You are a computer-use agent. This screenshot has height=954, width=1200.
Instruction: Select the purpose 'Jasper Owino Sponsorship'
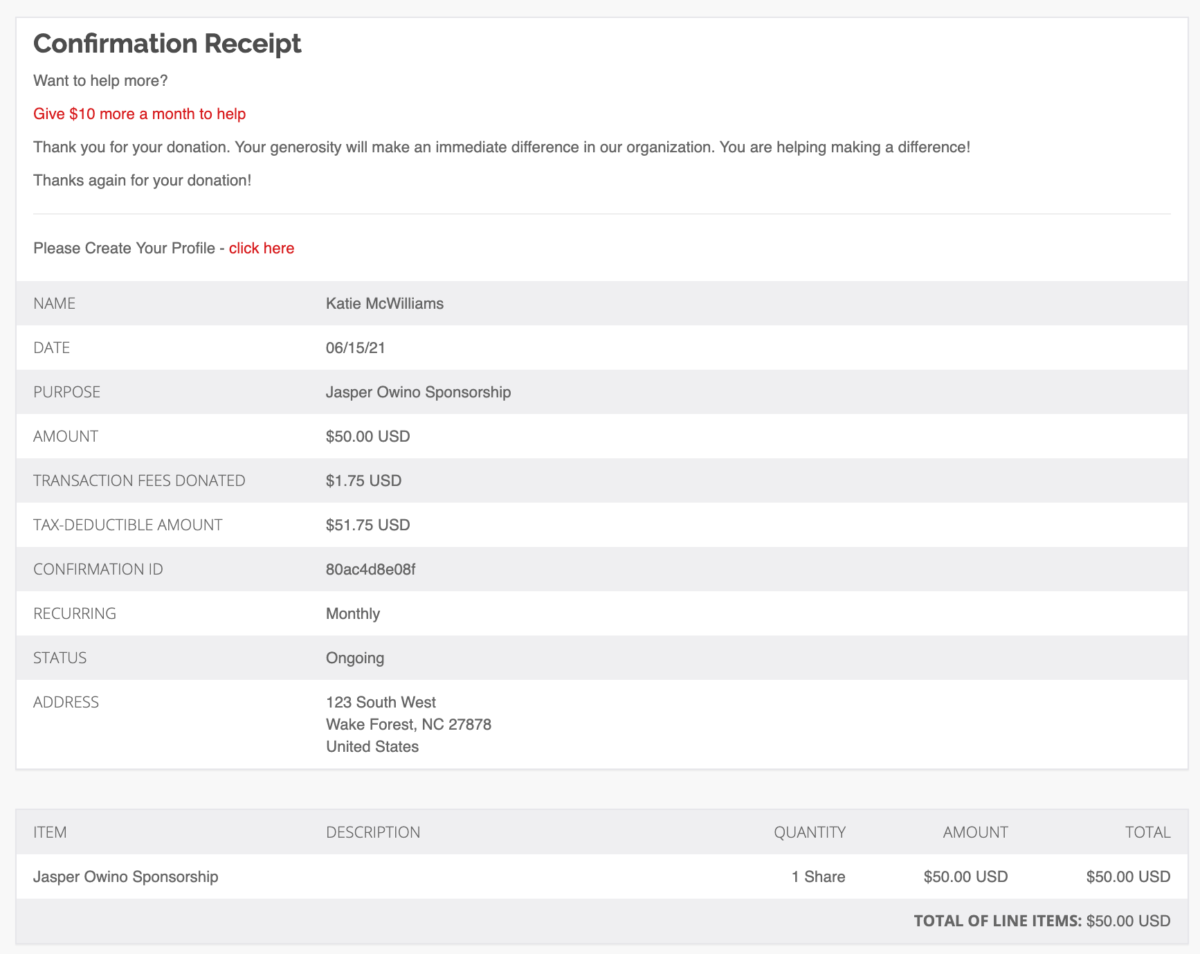coord(417,392)
